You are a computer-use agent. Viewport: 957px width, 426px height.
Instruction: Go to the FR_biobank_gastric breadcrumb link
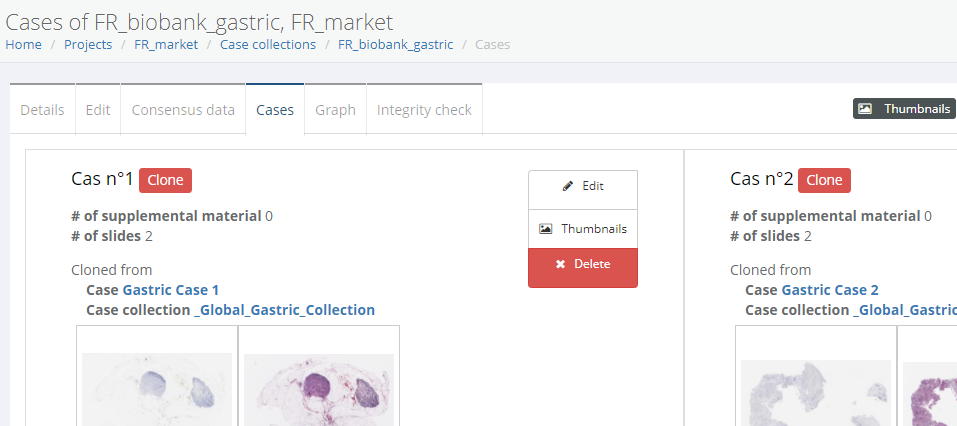pyautogui.click(x=395, y=45)
